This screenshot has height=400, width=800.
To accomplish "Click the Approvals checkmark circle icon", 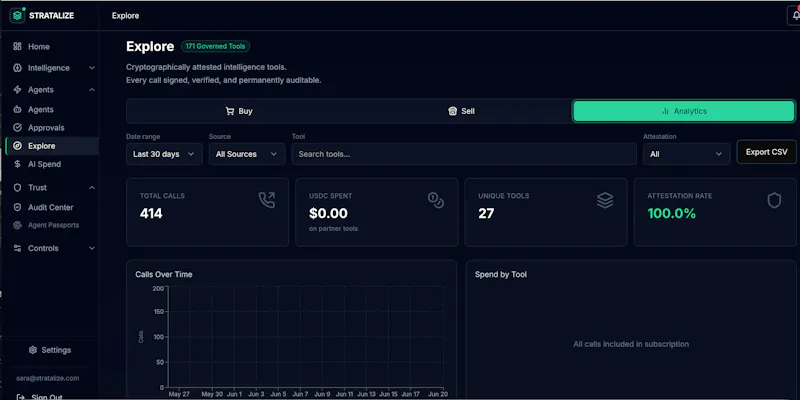I will click(17, 128).
